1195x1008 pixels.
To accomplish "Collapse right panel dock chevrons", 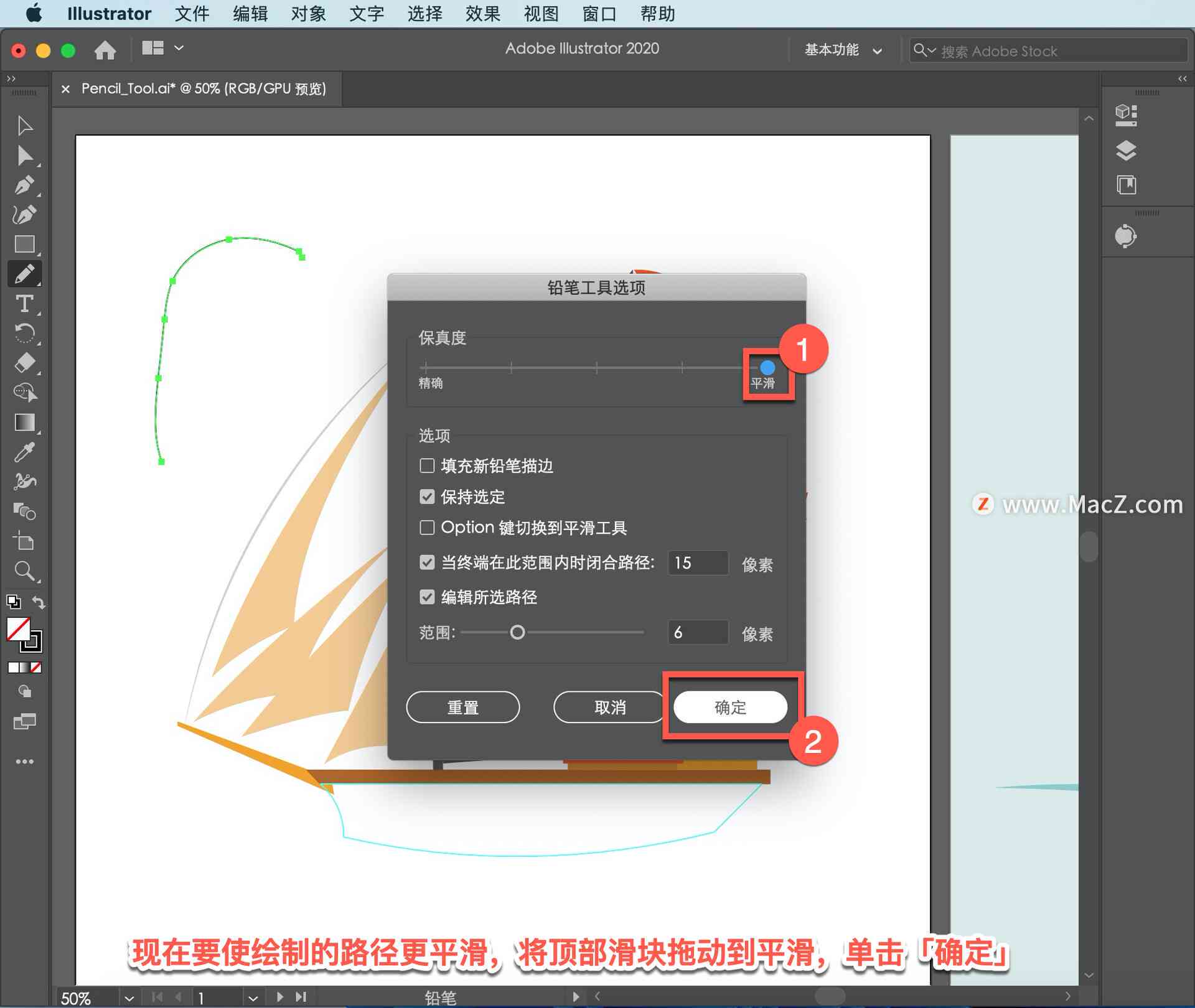I will pyautogui.click(x=1183, y=78).
